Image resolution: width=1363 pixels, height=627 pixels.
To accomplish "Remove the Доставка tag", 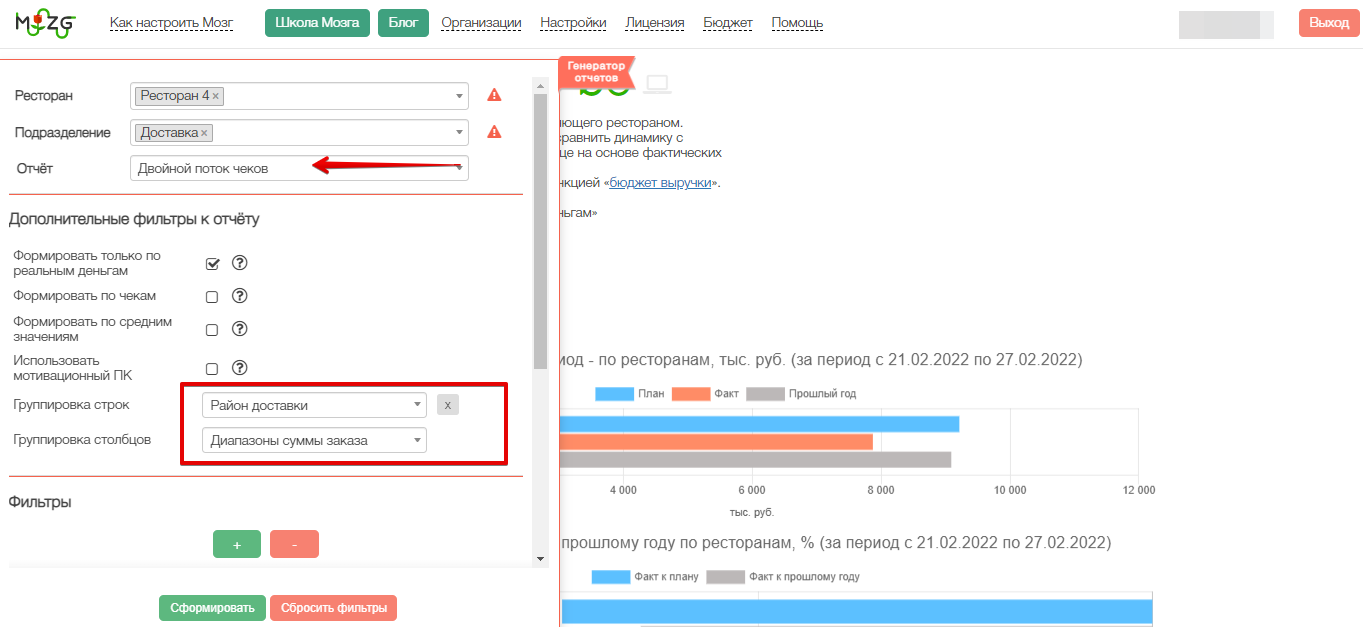I will point(204,133).
